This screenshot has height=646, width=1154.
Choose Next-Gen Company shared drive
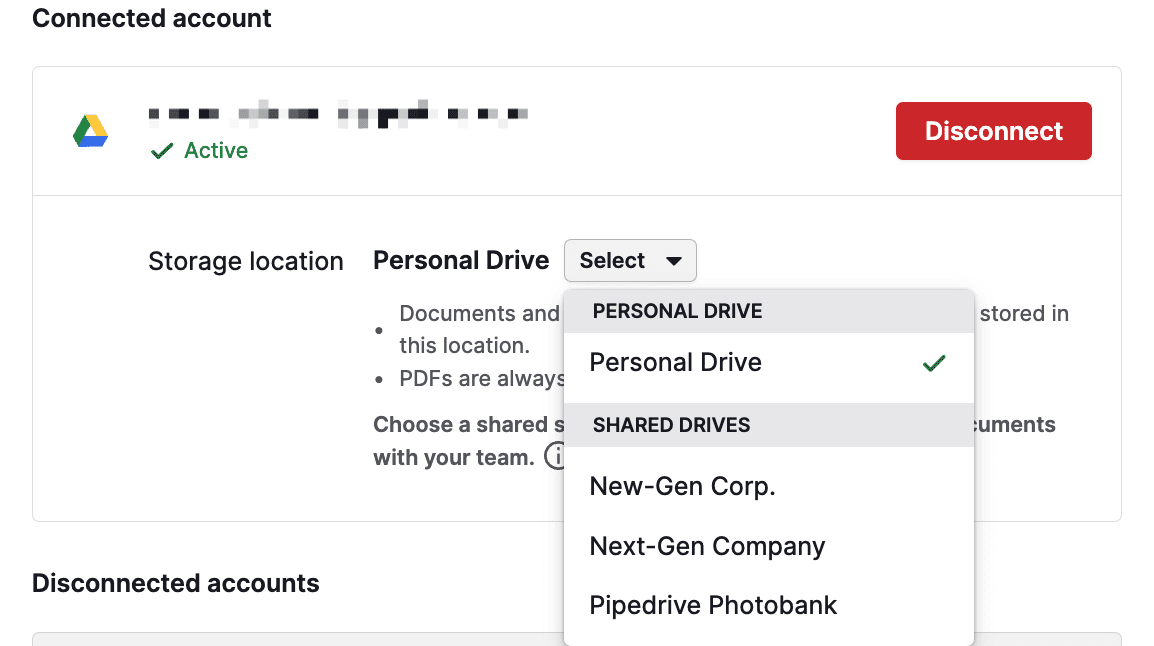[x=707, y=546]
